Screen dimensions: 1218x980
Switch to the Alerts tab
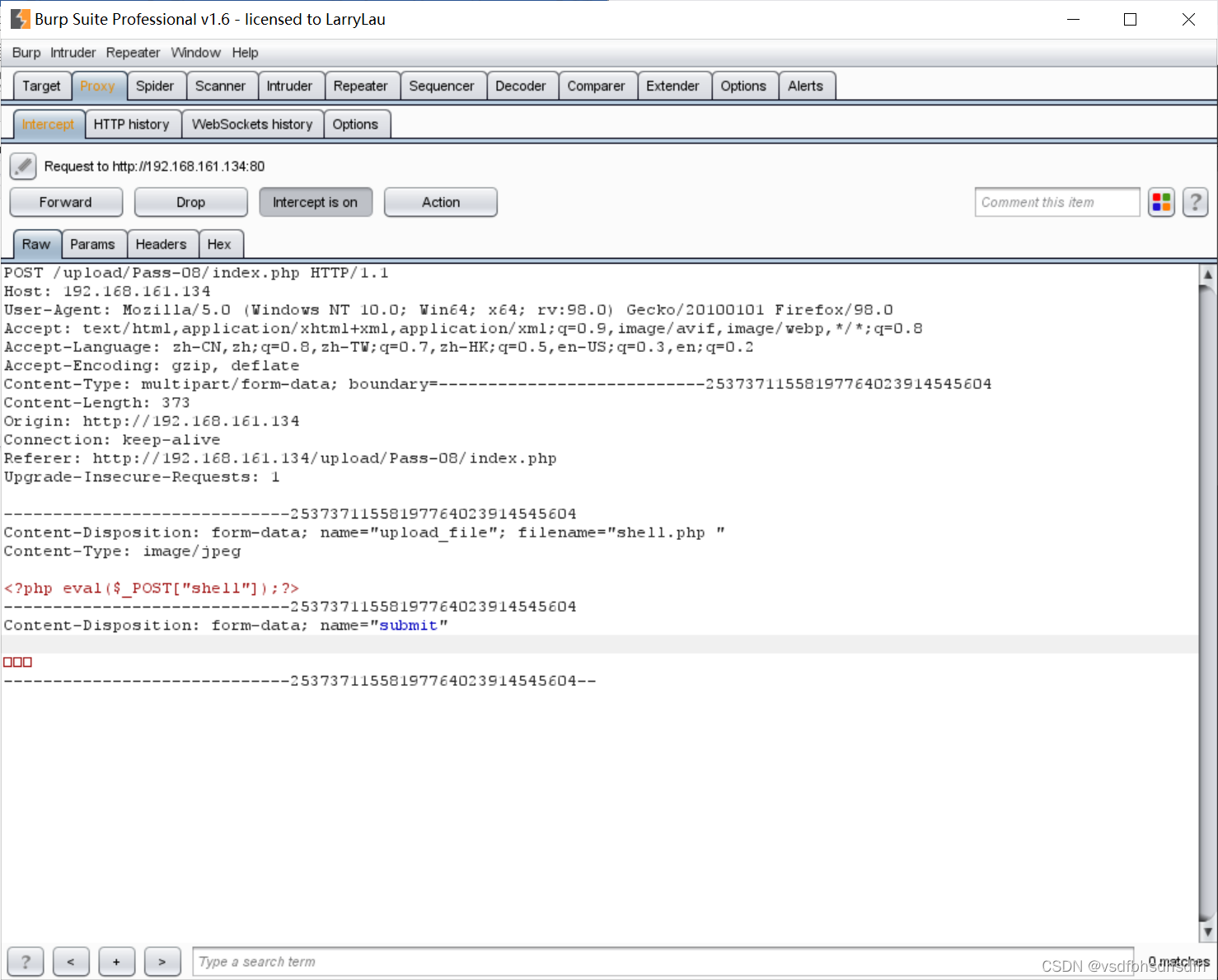pyautogui.click(x=806, y=86)
